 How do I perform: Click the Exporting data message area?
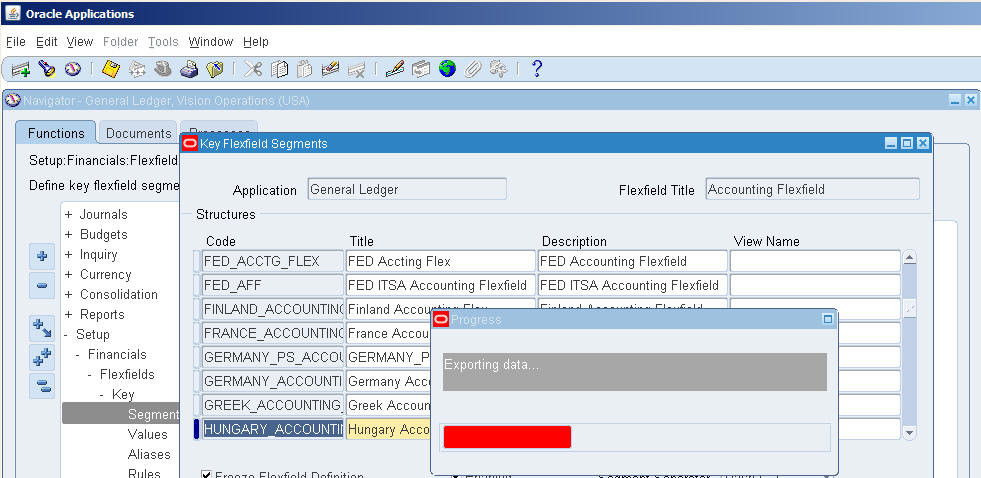tap(635, 372)
